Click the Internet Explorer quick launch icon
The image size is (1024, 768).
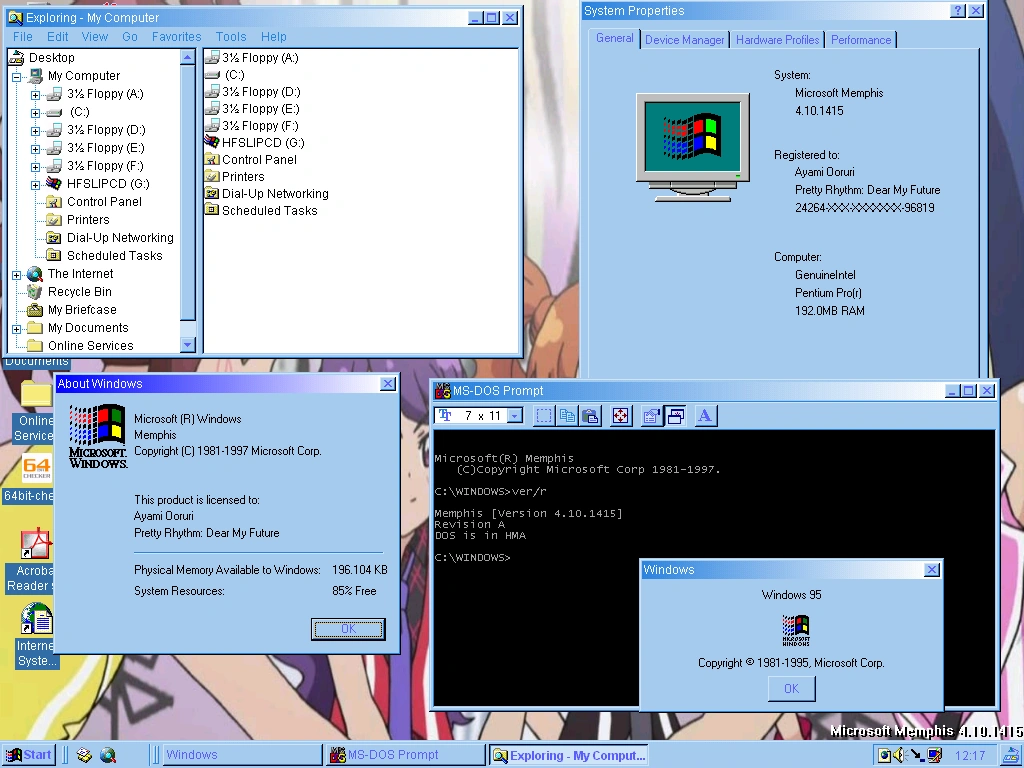[107, 755]
